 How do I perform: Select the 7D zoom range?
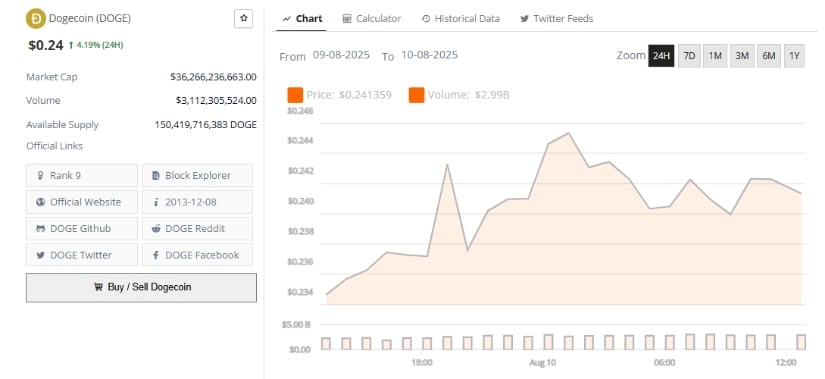tap(689, 56)
